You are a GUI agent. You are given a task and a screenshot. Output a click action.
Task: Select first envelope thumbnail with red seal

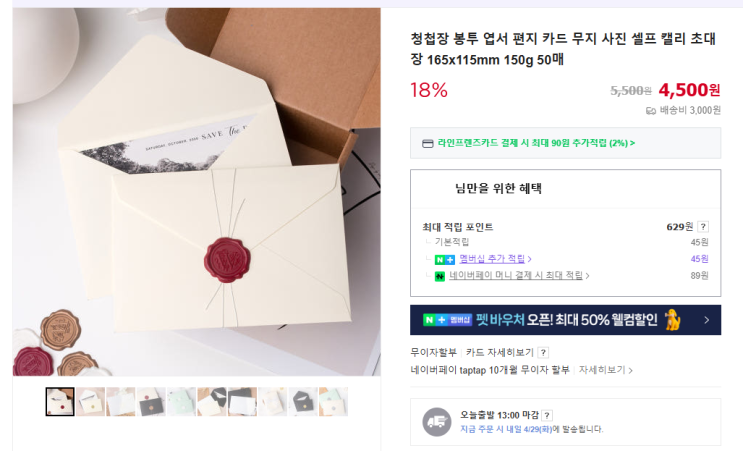point(60,402)
